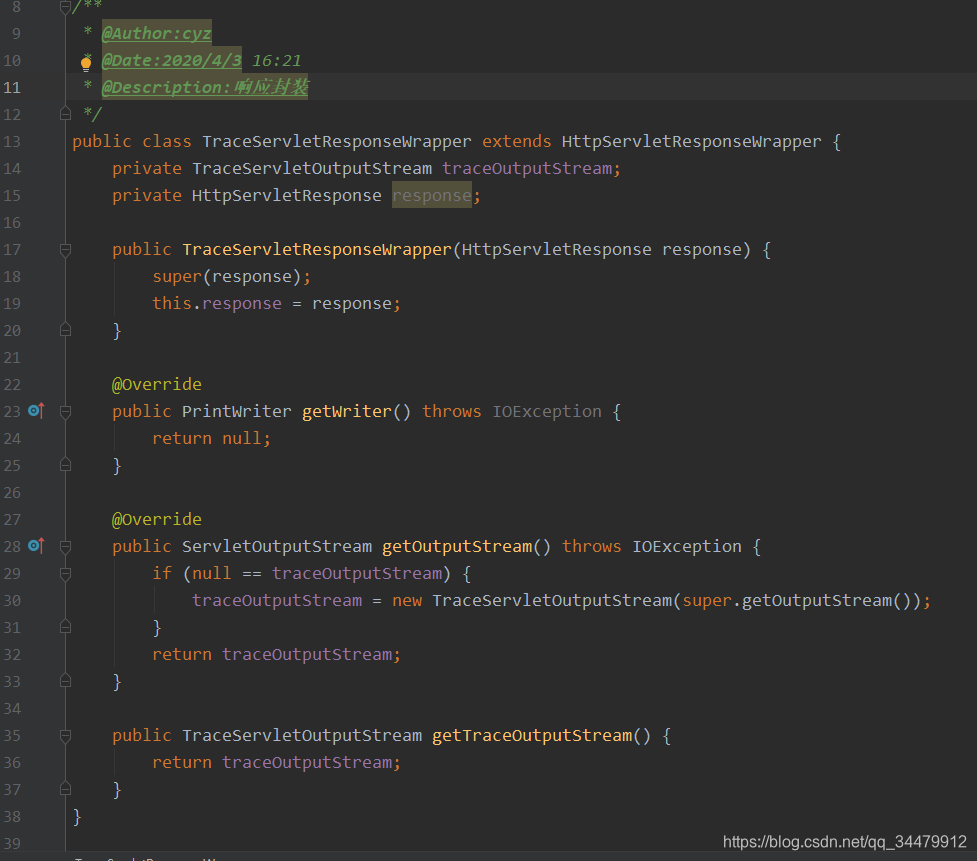Click getTraceOutputStream method name
977x861 pixels.
532,736
